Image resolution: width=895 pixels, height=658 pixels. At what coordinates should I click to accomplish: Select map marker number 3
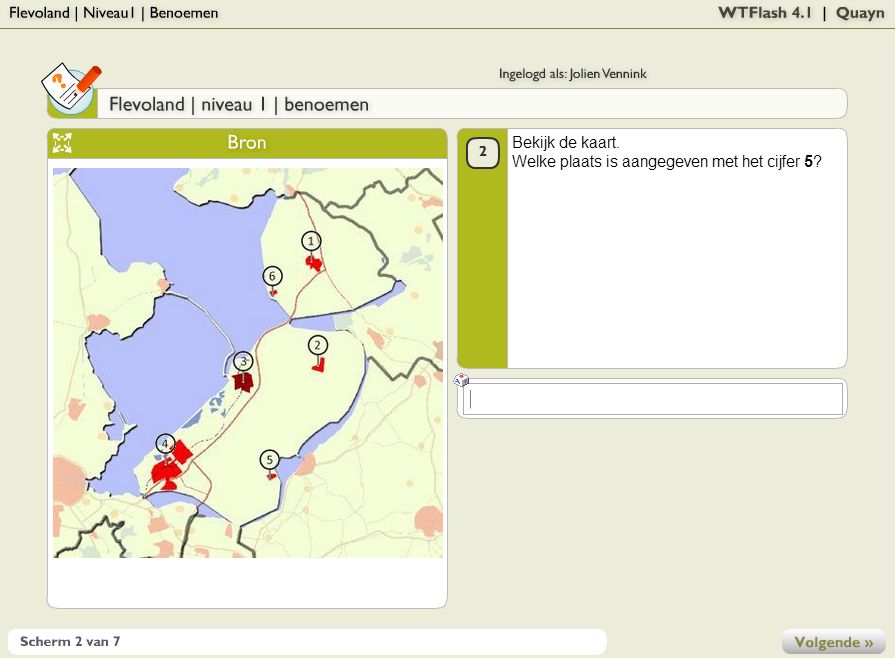point(243,361)
